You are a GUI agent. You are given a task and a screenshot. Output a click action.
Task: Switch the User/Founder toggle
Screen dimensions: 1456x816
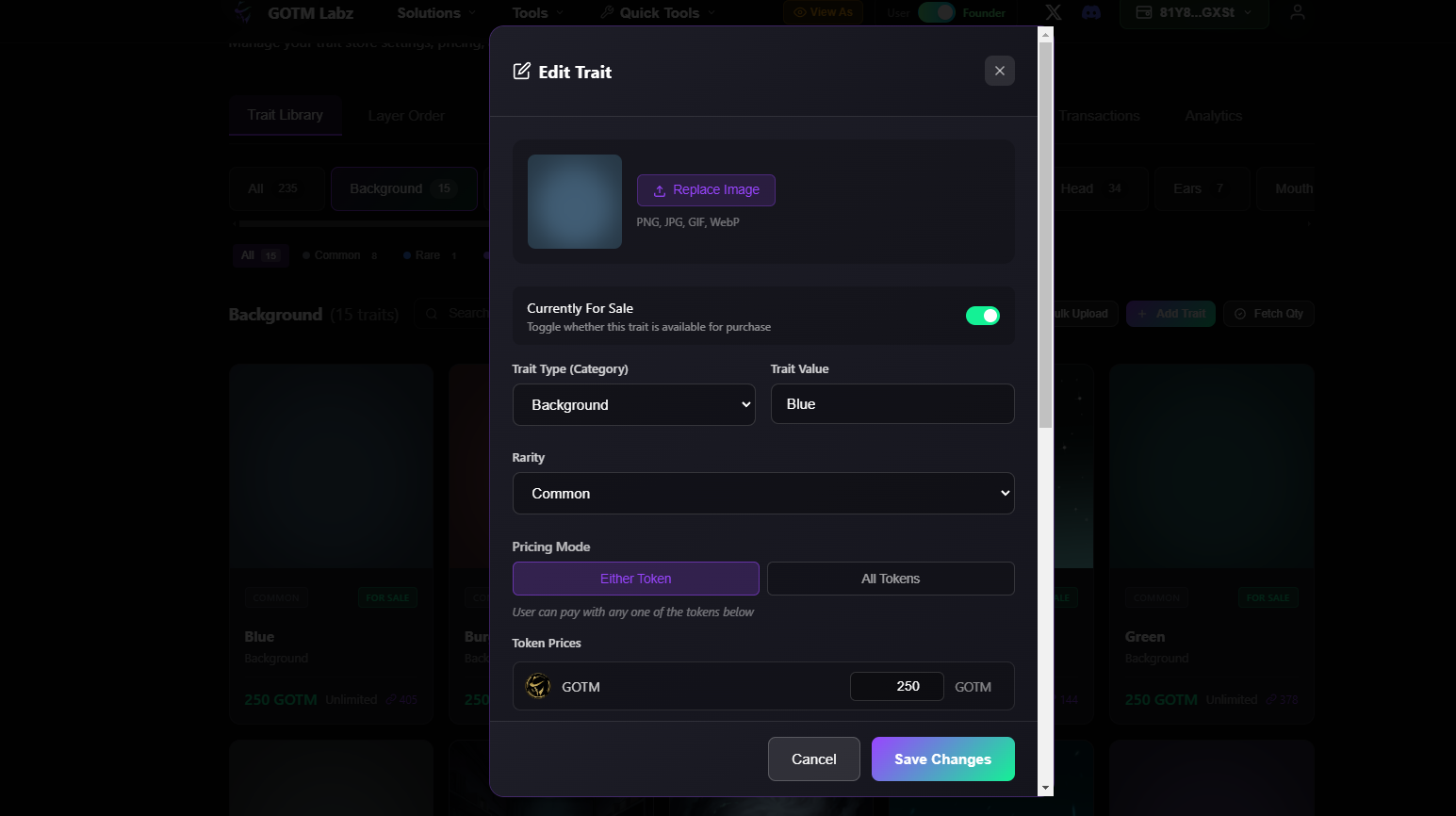[936, 12]
